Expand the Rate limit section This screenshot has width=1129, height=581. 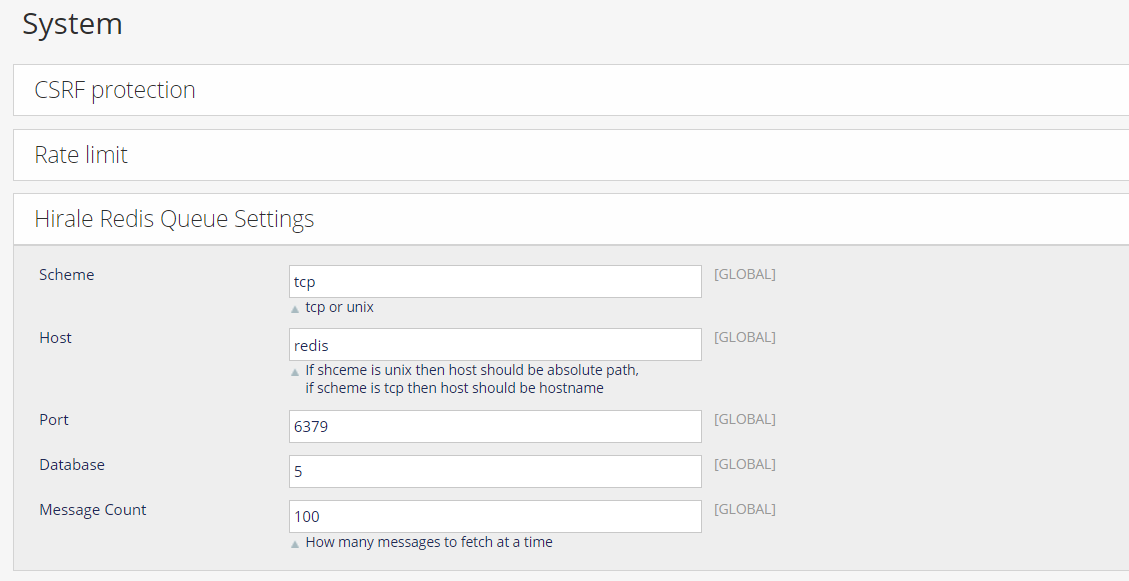81,155
